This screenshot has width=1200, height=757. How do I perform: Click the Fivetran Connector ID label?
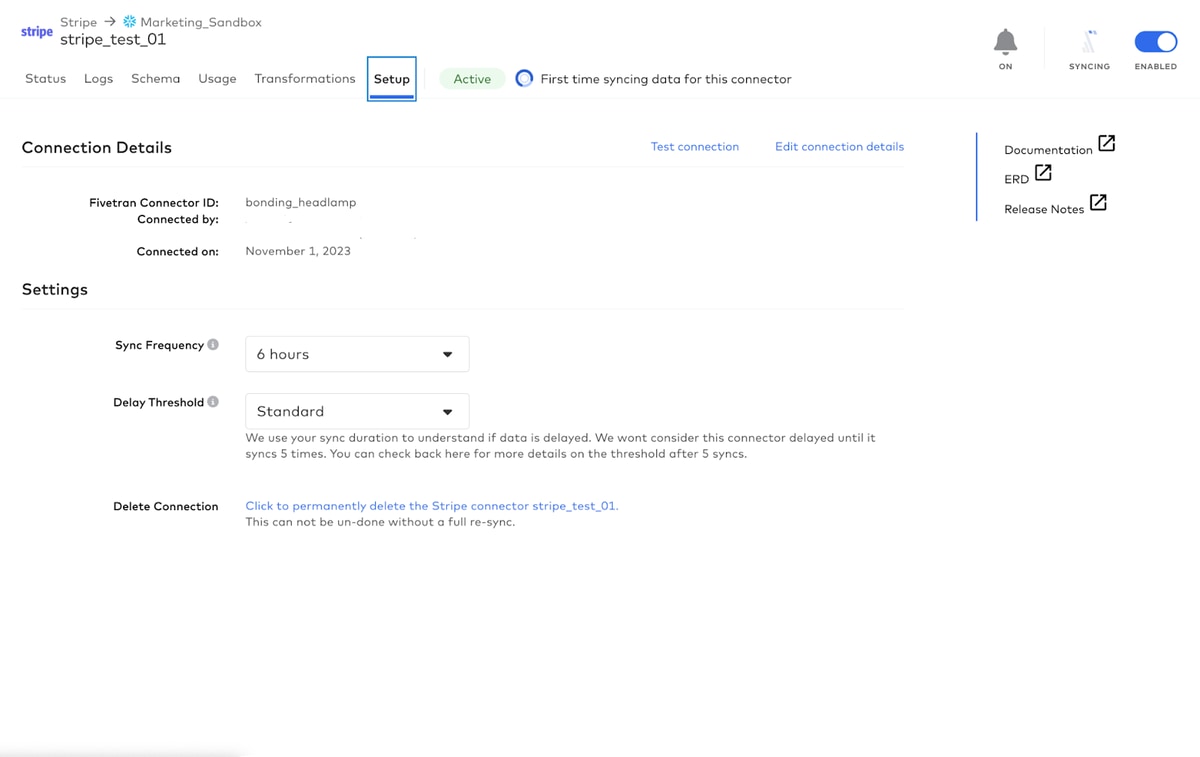[x=153, y=202]
